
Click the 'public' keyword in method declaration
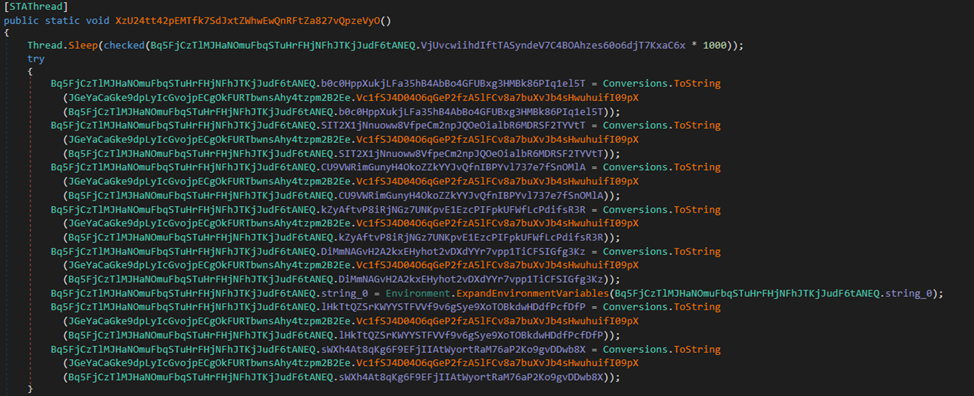pos(21,20)
